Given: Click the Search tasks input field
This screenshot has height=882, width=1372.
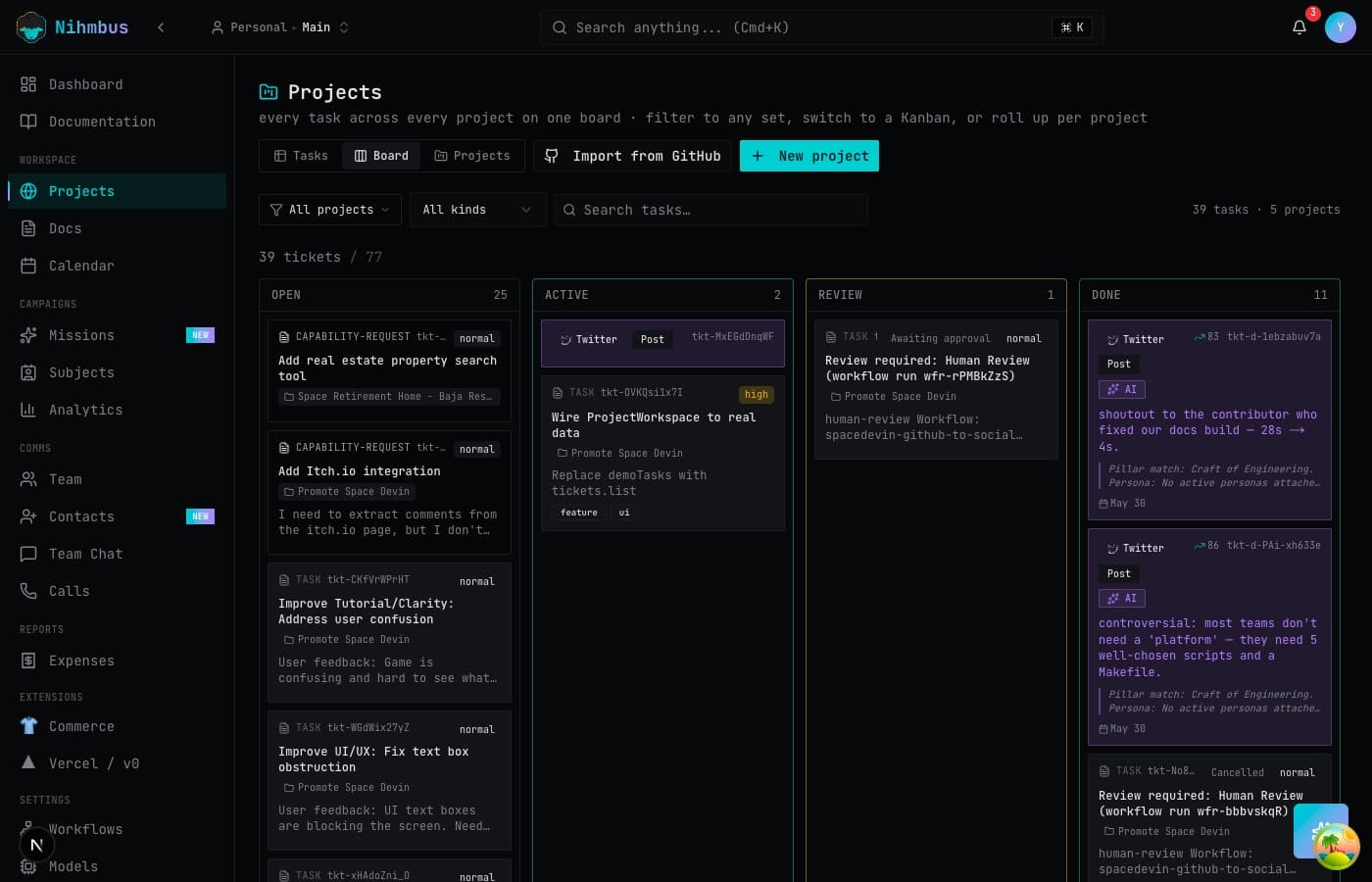Looking at the screenshot, I should click(x=711, y=210).
